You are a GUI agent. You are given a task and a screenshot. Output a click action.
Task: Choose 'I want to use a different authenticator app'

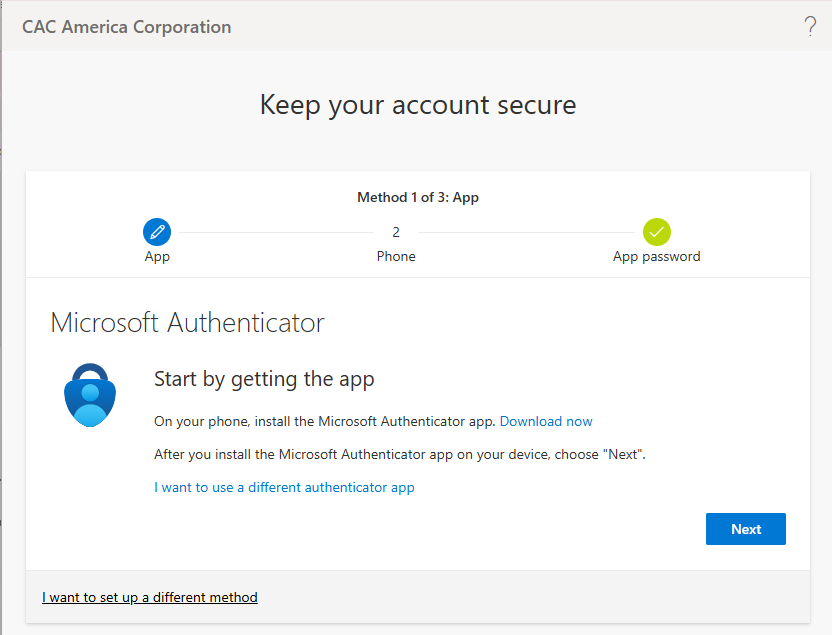(x=284, y=487)
